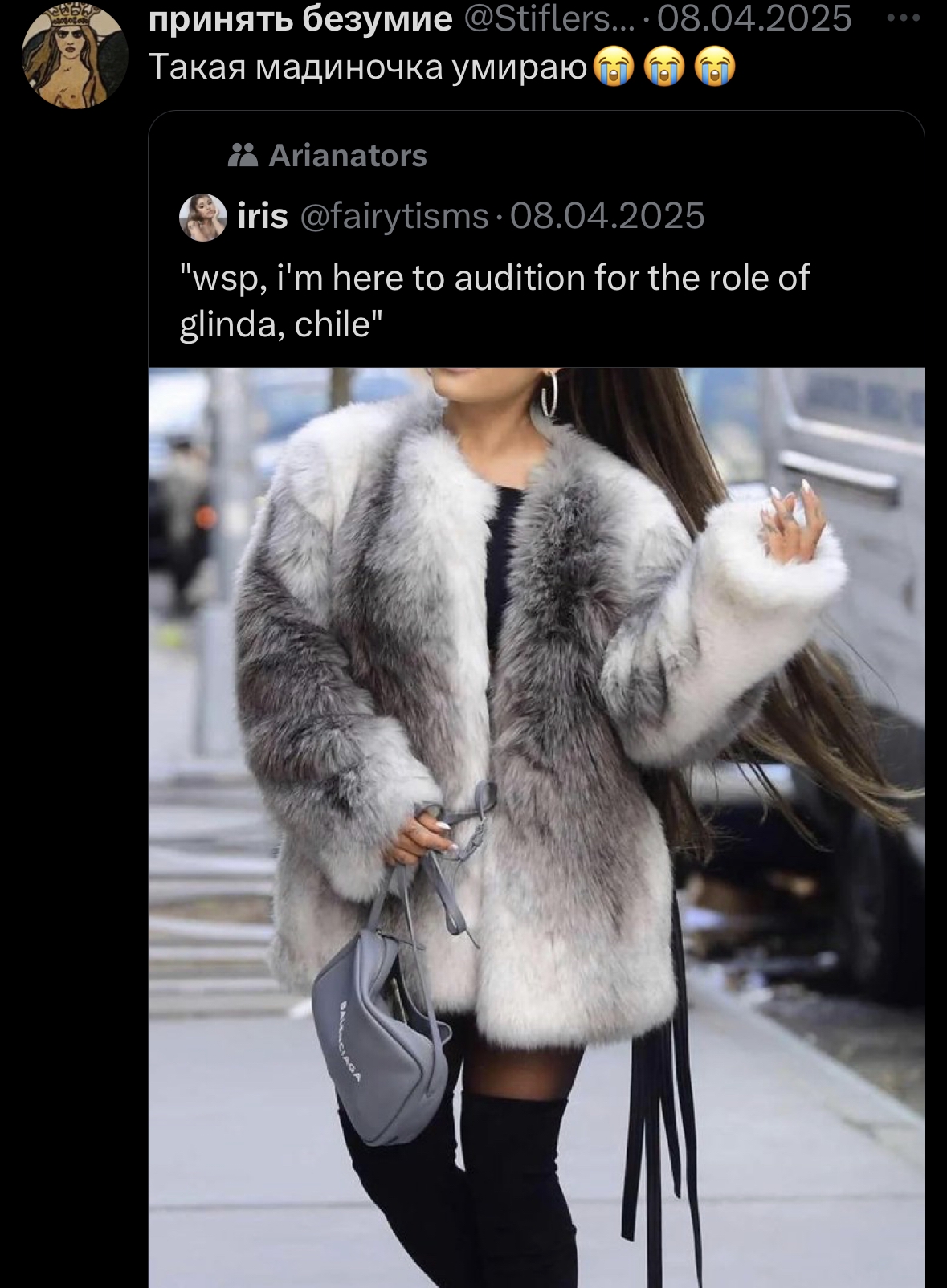Open the @Stiflers… handle
947x1288 pixels.
tap(552, 18)
